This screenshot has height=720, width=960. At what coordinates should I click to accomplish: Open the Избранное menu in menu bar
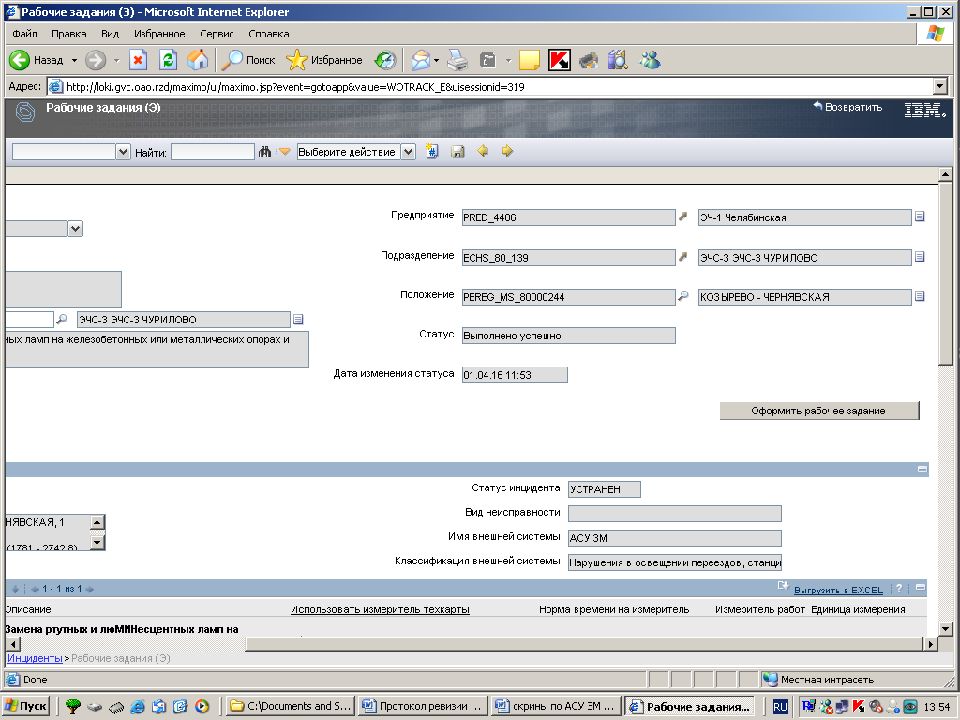click(159, 34)
